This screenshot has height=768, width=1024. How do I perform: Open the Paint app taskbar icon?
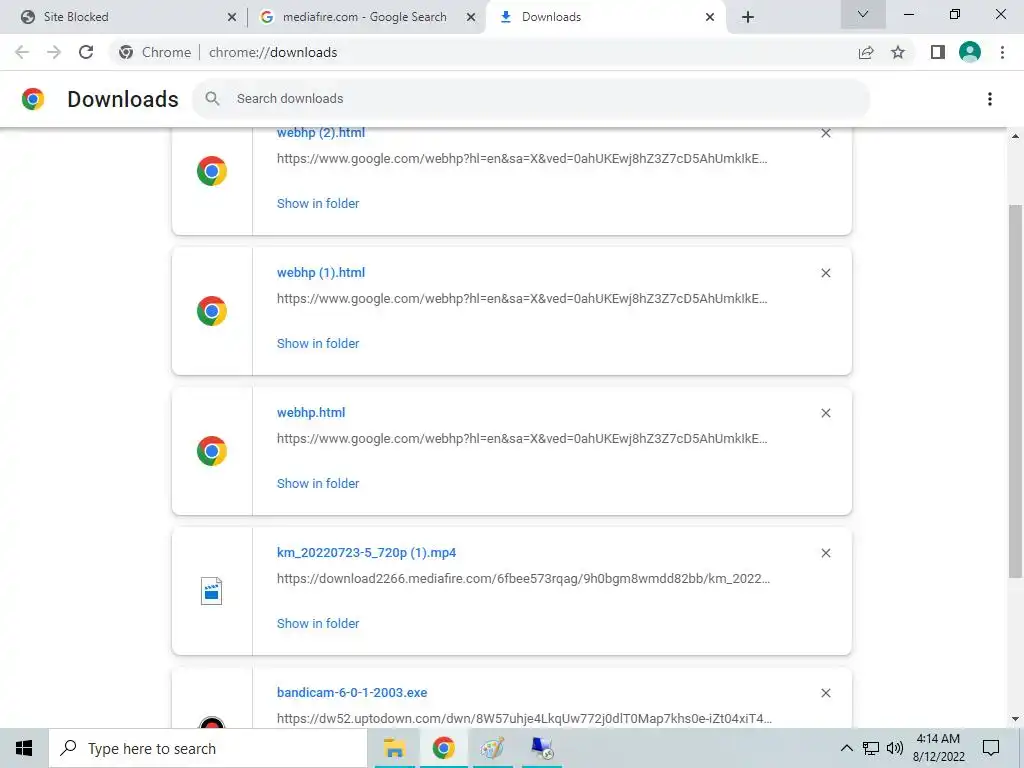[x=492, y=748]
